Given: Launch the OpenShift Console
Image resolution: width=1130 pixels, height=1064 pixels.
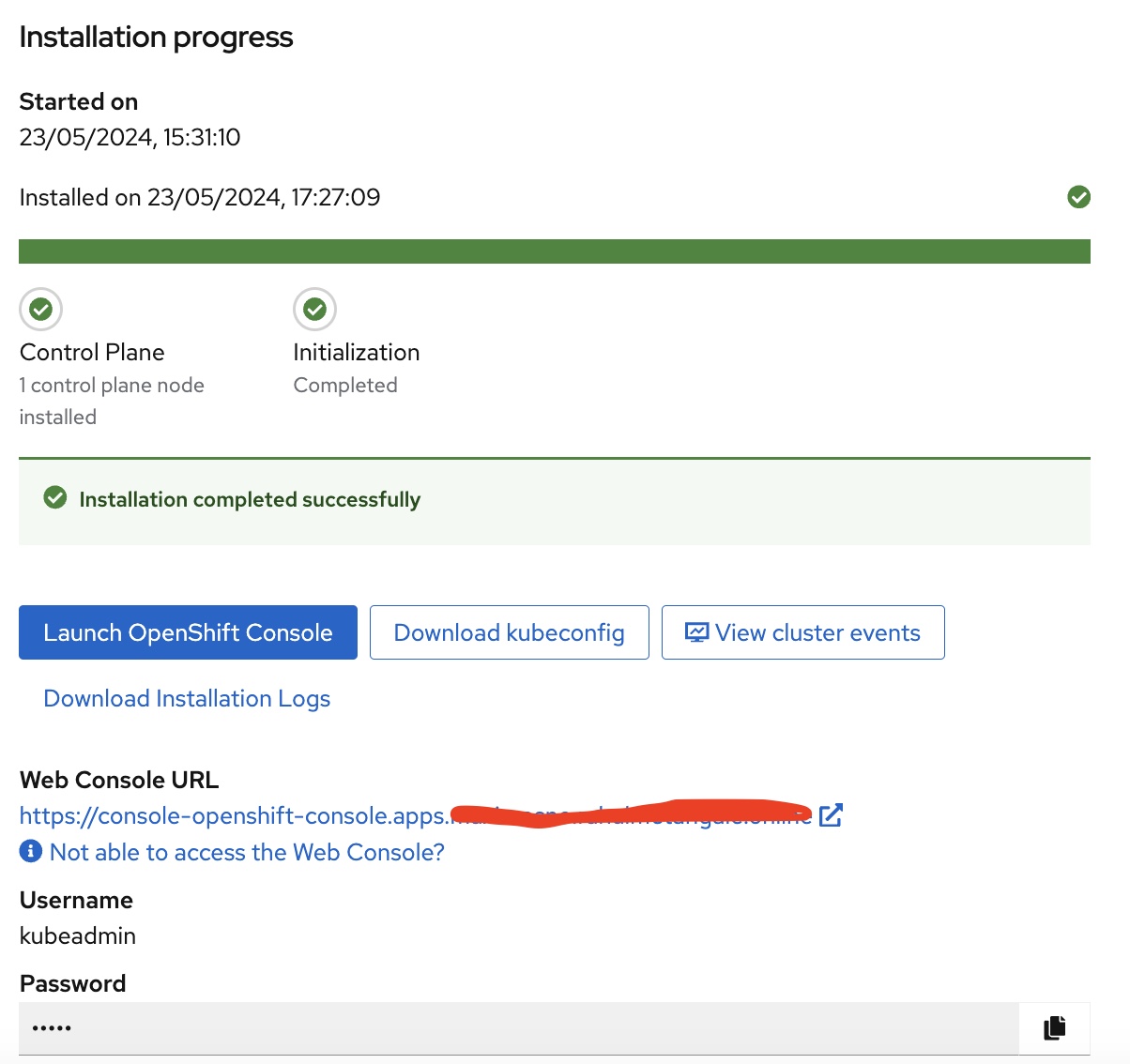Looking at the screenshot, I should click(188, 632).
